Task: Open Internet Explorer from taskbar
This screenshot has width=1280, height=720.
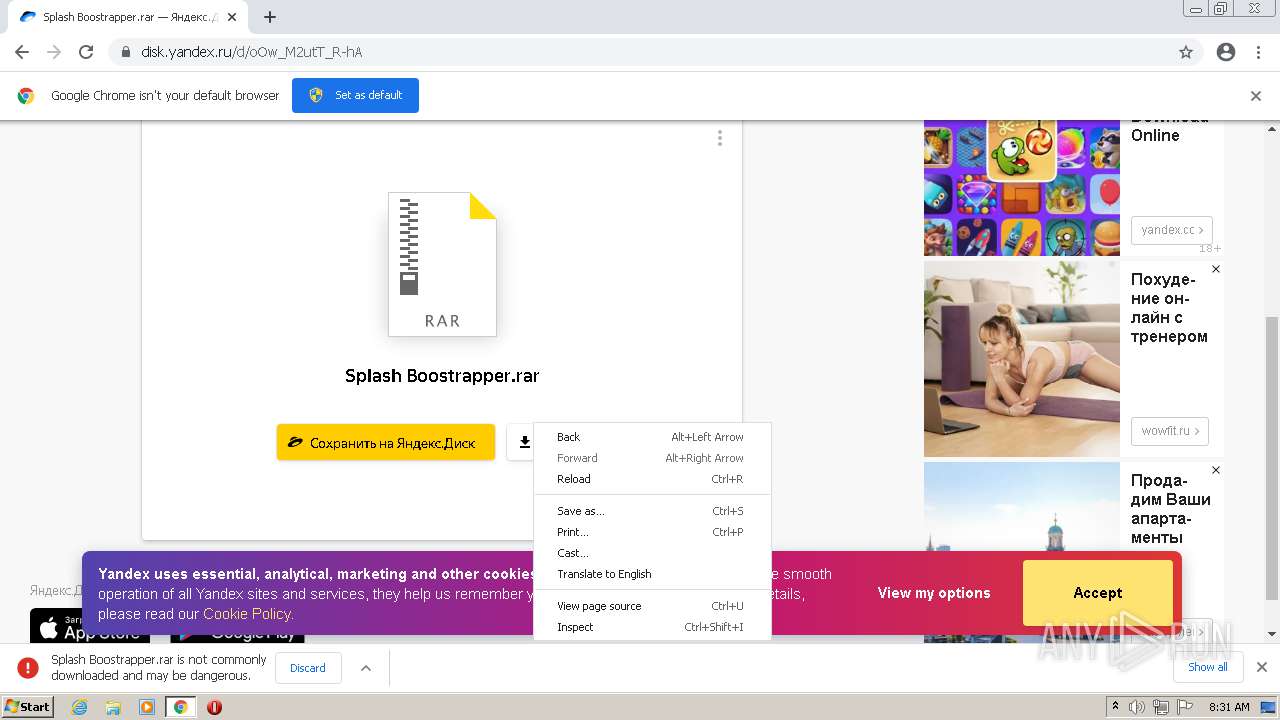Action: tap(80, 707)
